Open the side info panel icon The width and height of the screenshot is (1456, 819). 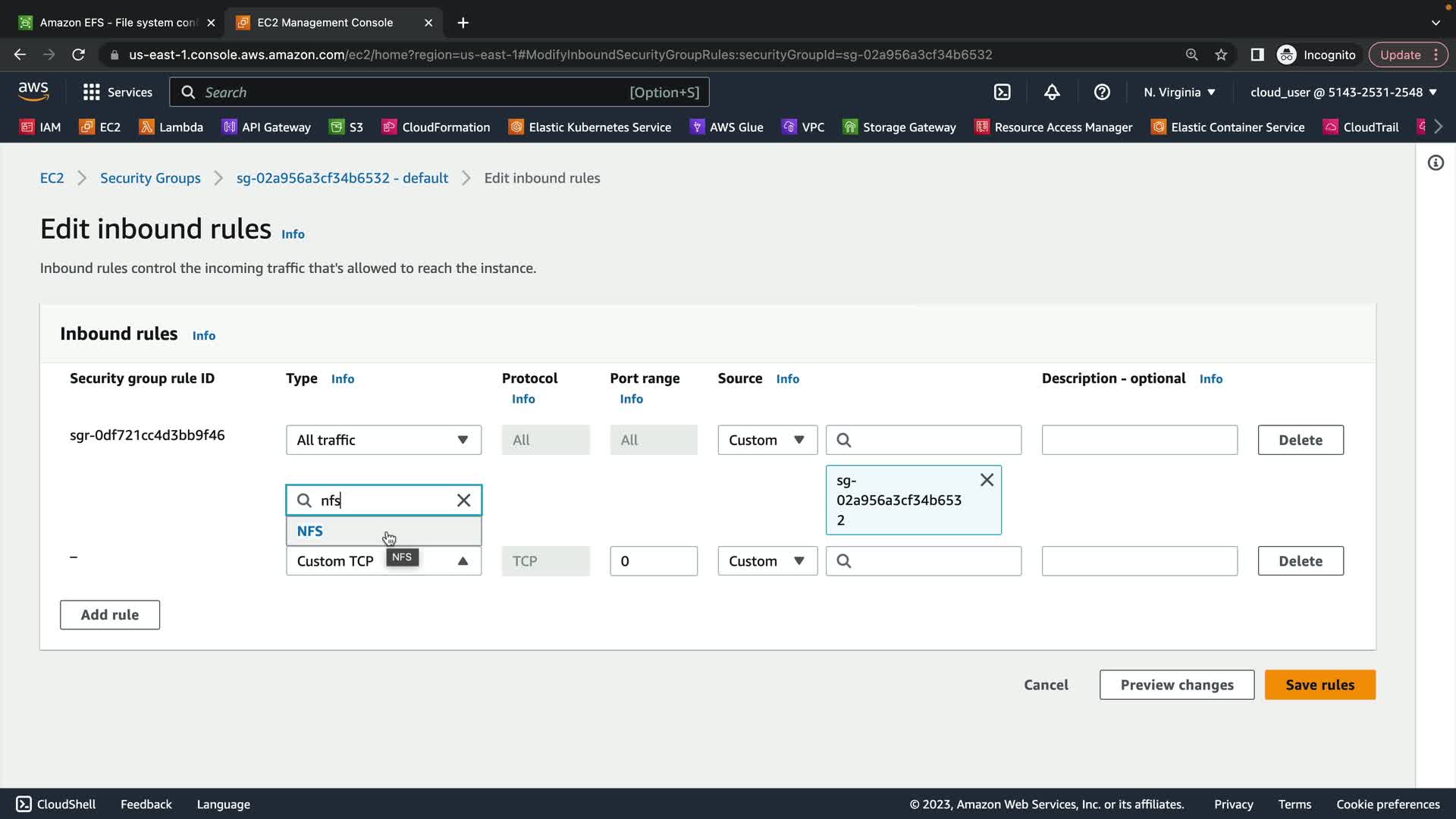click(x=1436, y=163)
